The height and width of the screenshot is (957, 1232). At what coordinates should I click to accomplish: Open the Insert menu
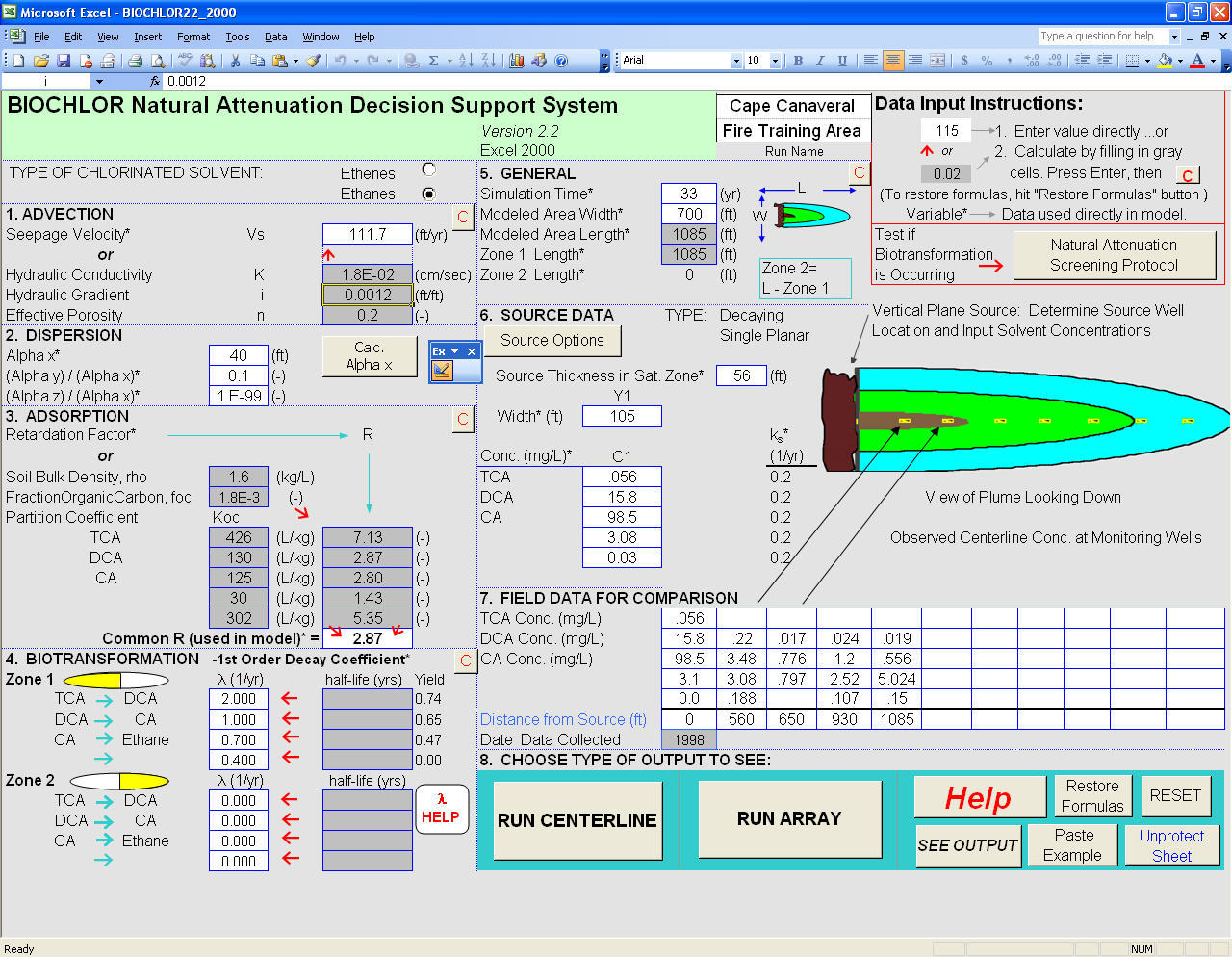[x=147, y=37]
